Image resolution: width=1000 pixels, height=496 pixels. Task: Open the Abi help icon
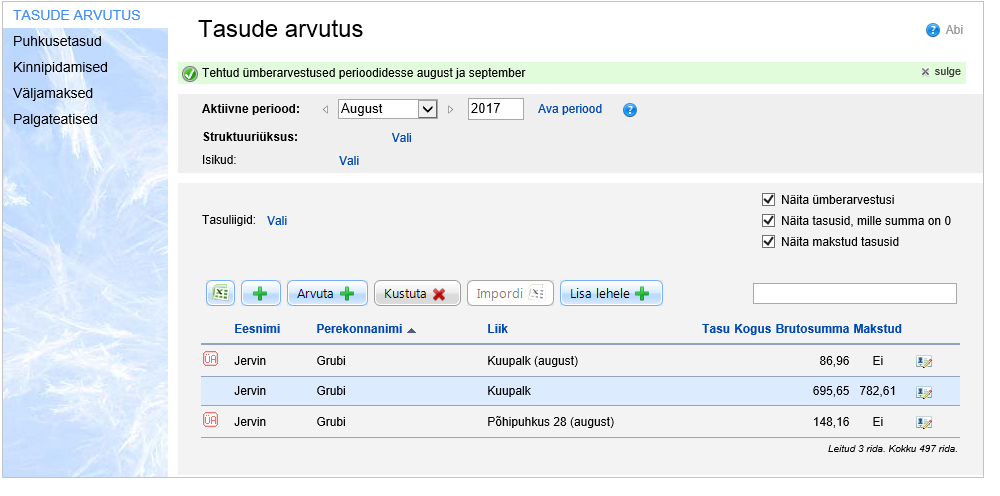pos(933,30)
